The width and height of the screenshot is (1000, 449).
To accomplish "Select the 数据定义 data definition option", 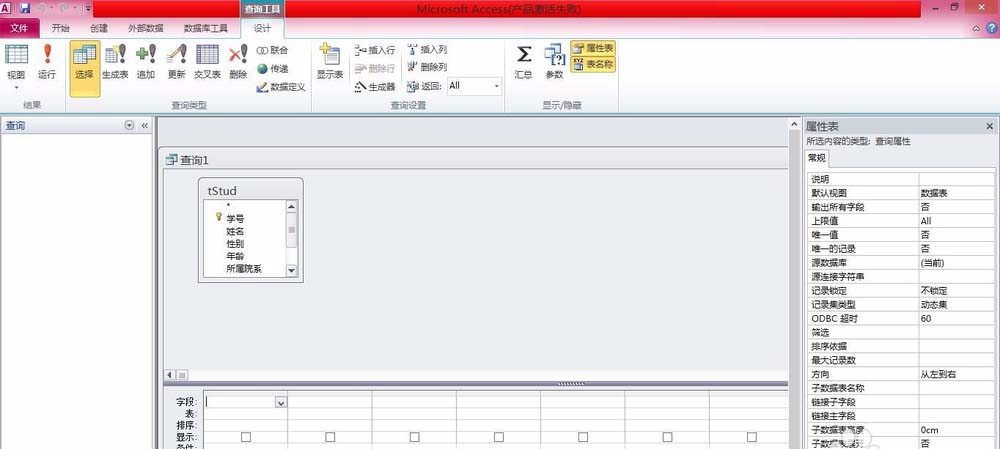I will point(281,87).
